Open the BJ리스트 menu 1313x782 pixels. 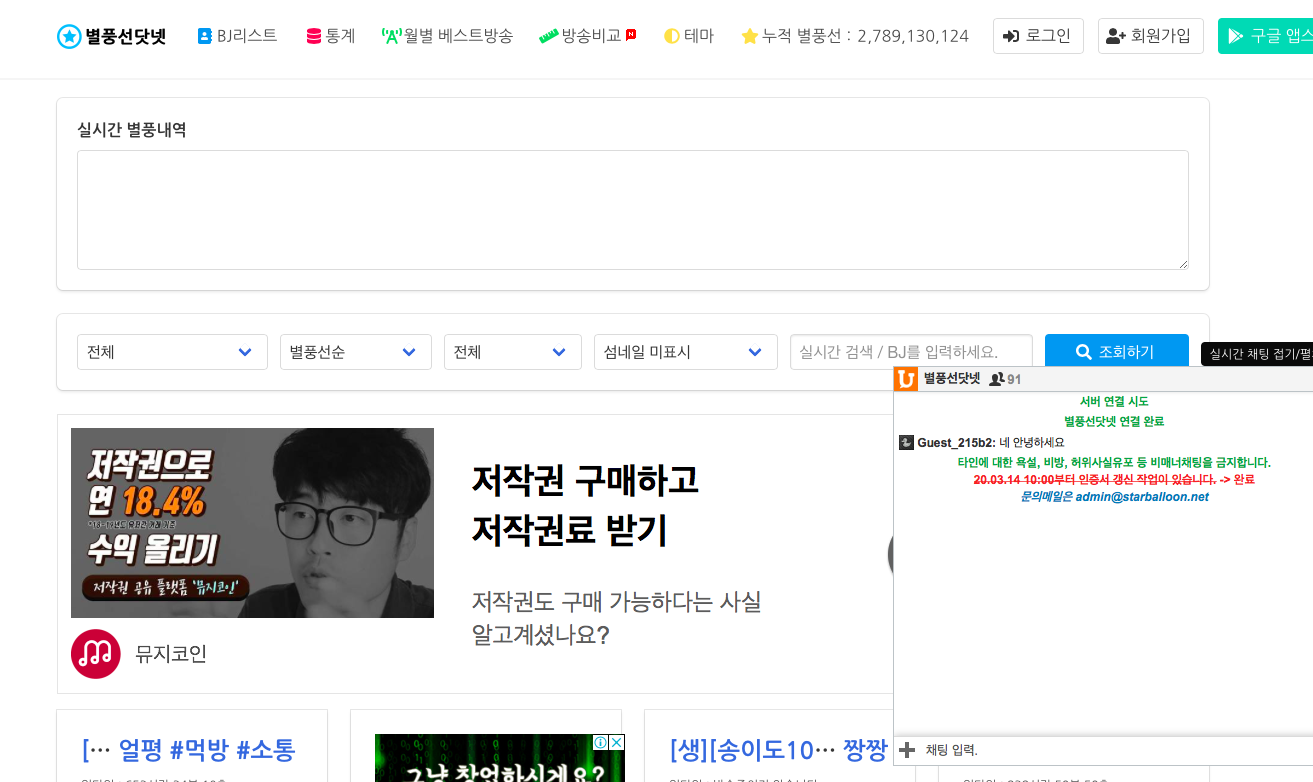click(237, 36)
